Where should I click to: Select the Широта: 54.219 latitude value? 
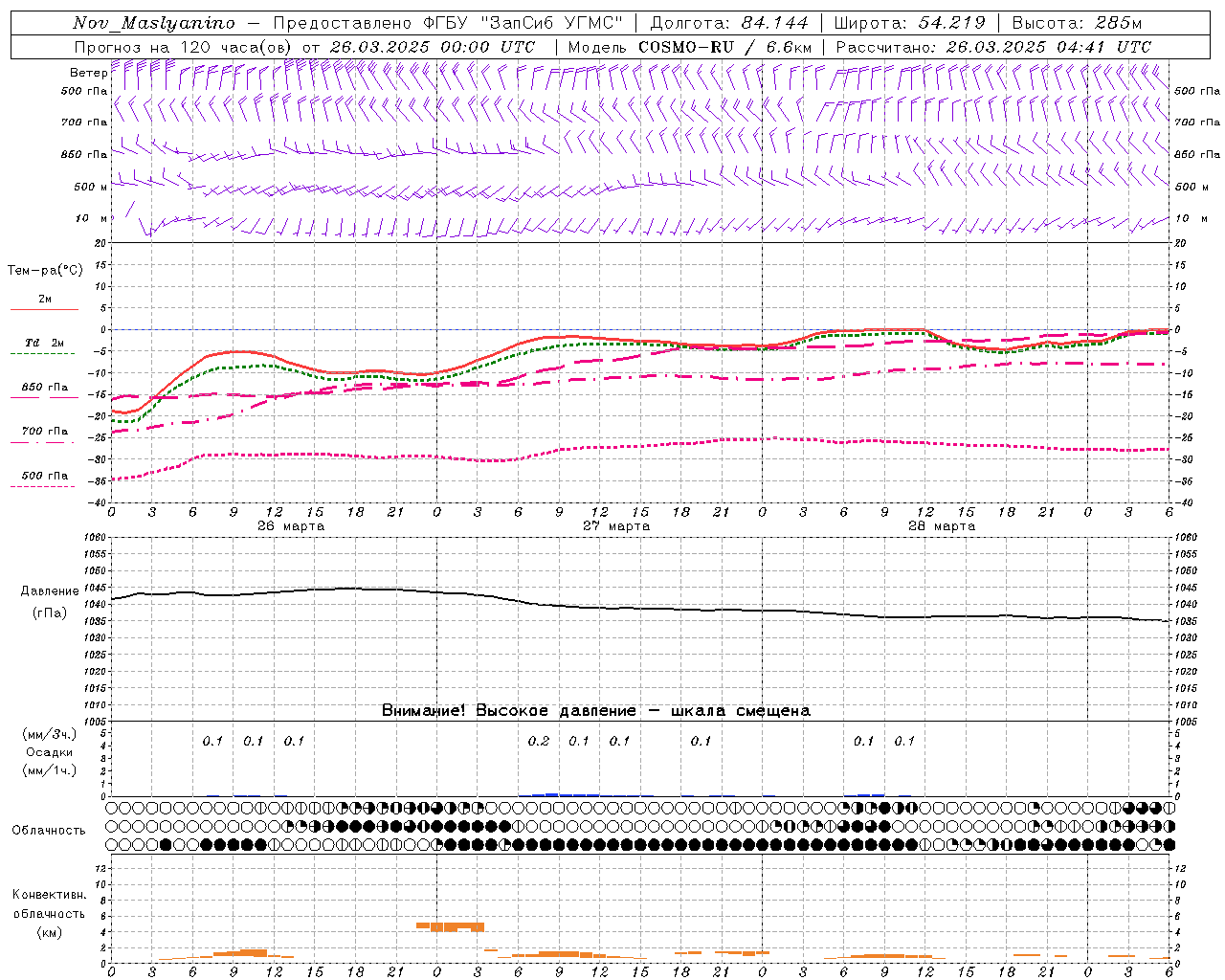coord(911,23)
